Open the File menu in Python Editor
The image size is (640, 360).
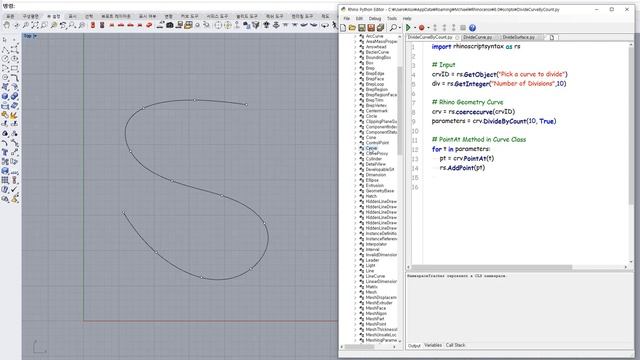pyautogui.click(x=347, y=18)
